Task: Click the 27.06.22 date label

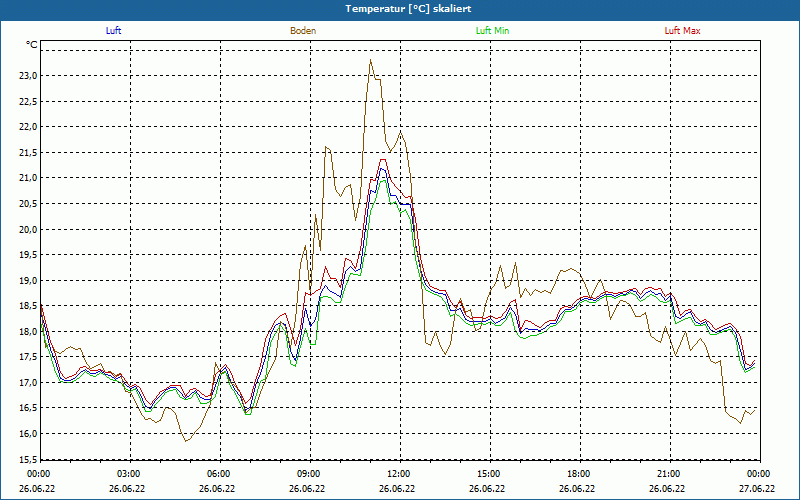Action: [x=757, y=488]
